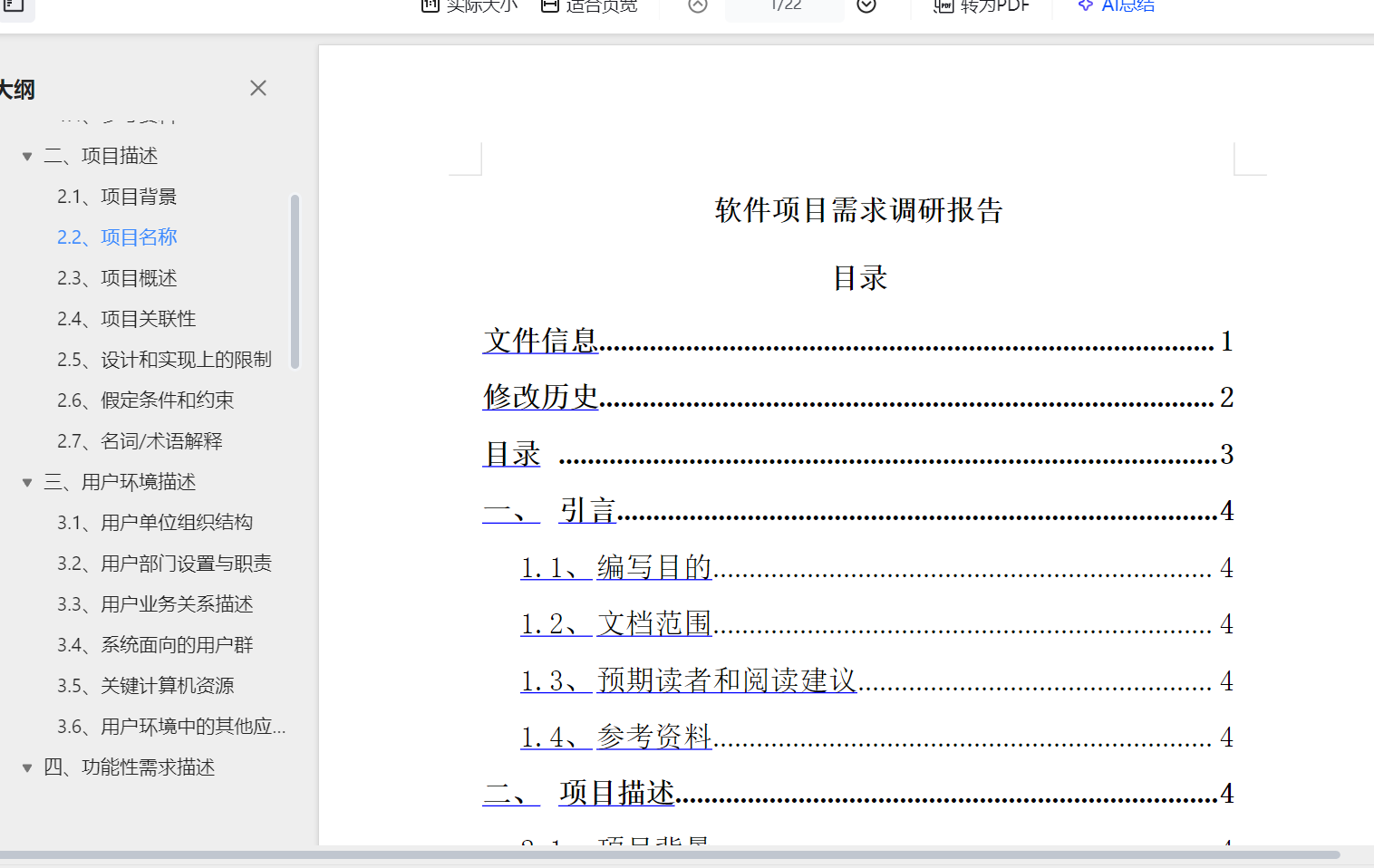The height and width of the screenshot is (868, 1374).
Task: Select 2.7、名词/术语解释 in the outline
Action: click(140, 441)
